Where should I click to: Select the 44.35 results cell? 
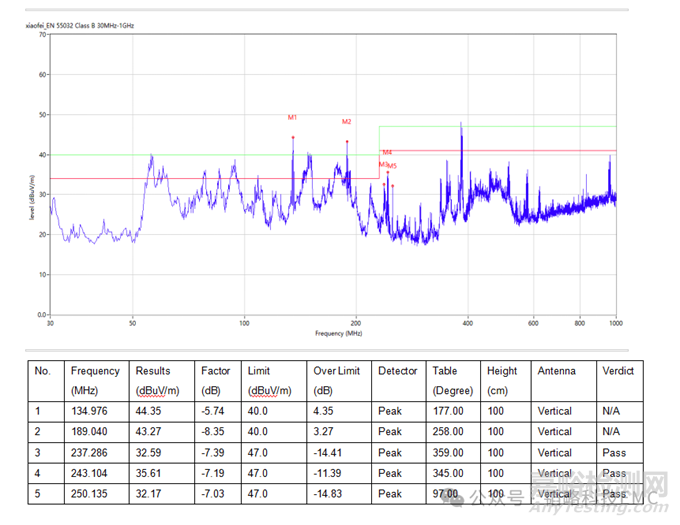pos(149,411)
